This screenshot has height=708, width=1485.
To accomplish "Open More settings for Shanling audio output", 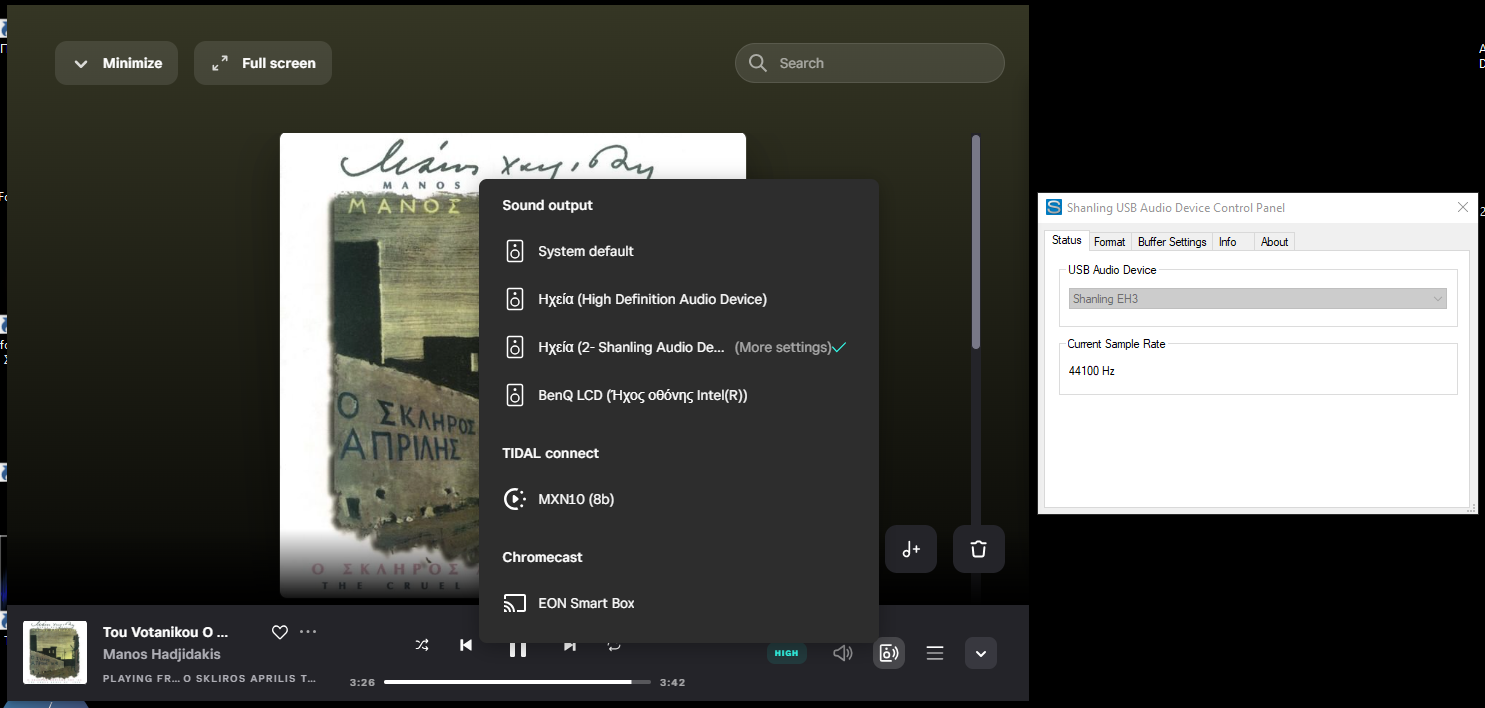I will pyautogui.click(x=780, y=347).
